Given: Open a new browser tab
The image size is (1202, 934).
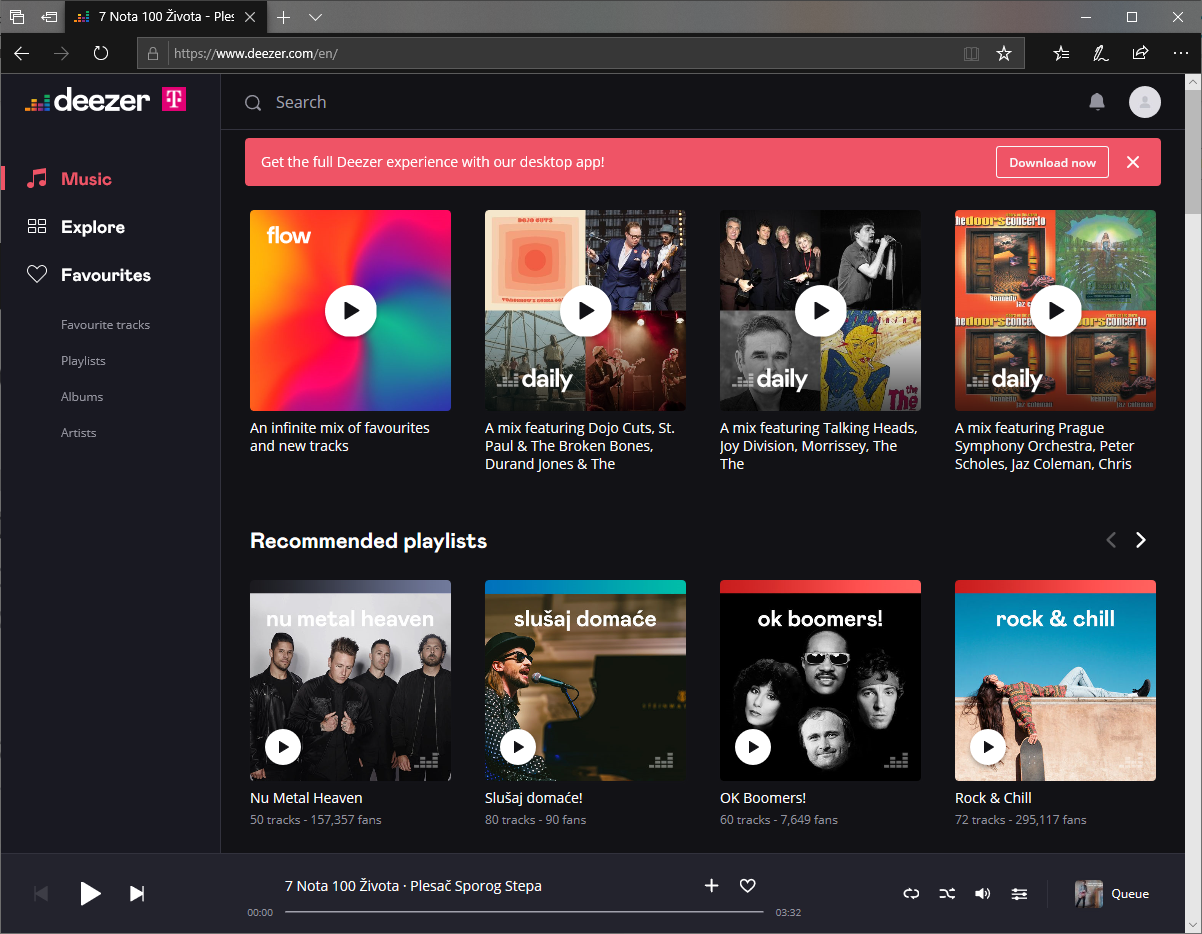Looking at the screenshot, I should click(x=284, y=17).
